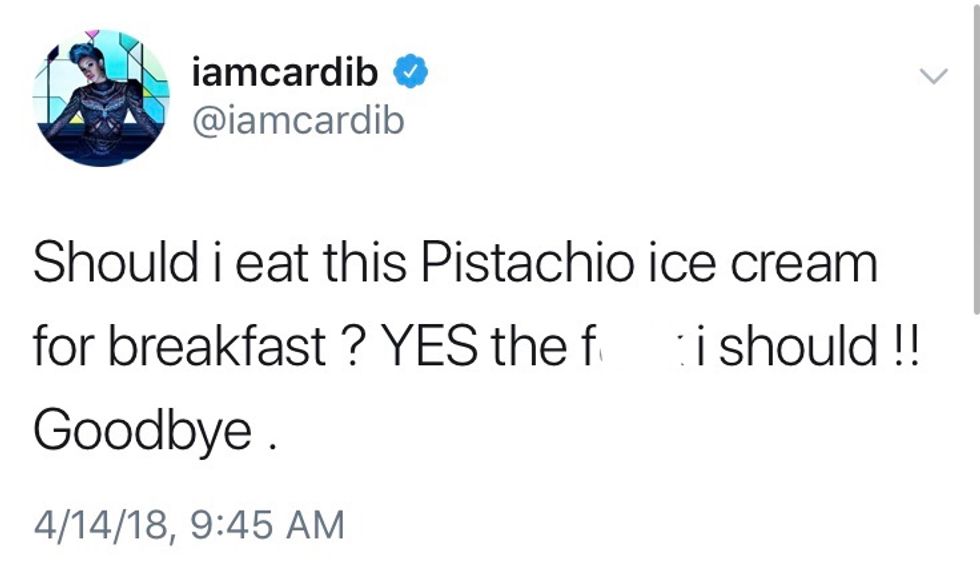Click the blue verified badge

[412, 73]
